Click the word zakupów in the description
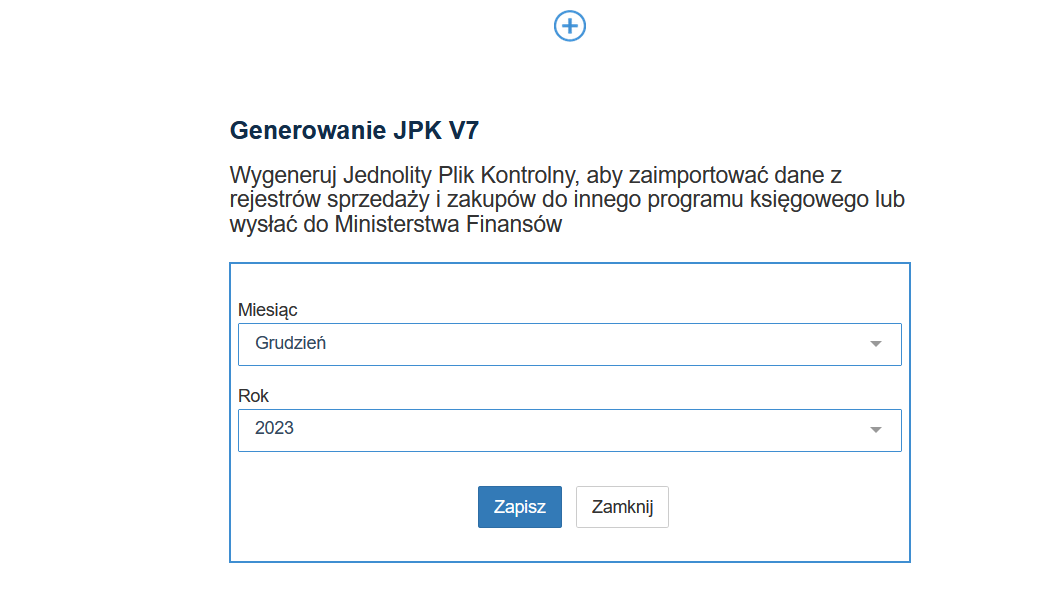This screenshot has width=1046, height=591. tap(478, 200)
